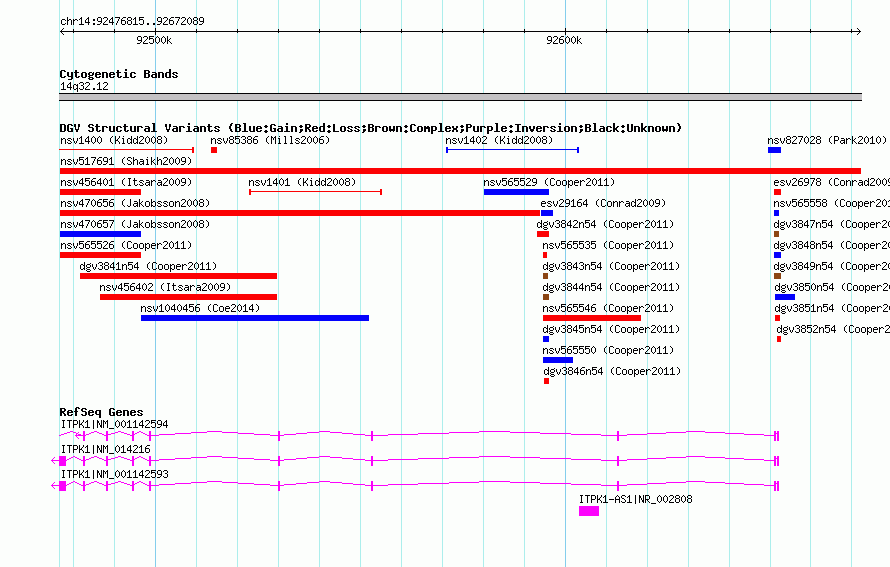The image size is (890, 567).
Task: Click the nsv565550 (Cooper2011) blue bar
Action: 558,360
